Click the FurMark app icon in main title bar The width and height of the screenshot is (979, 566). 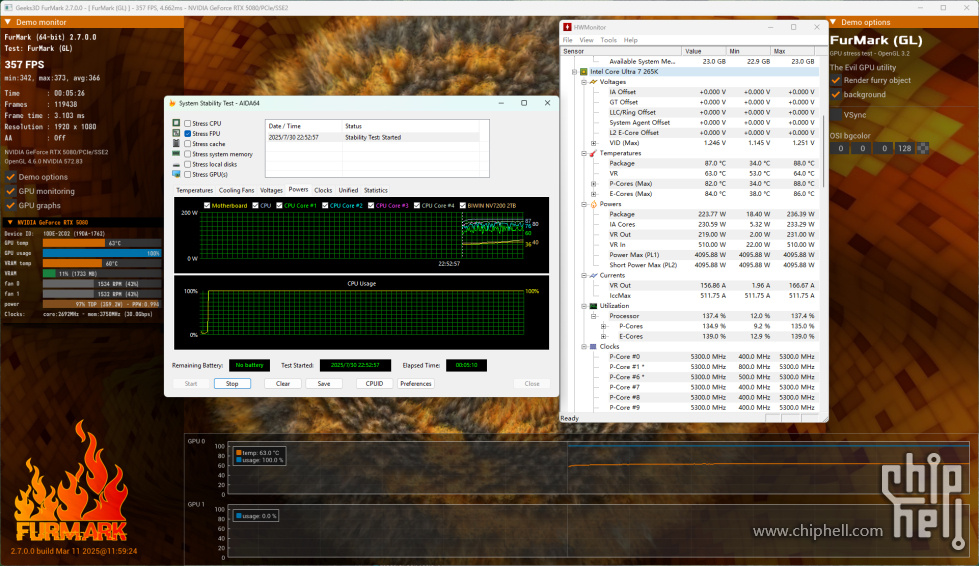tap(8, 7)
